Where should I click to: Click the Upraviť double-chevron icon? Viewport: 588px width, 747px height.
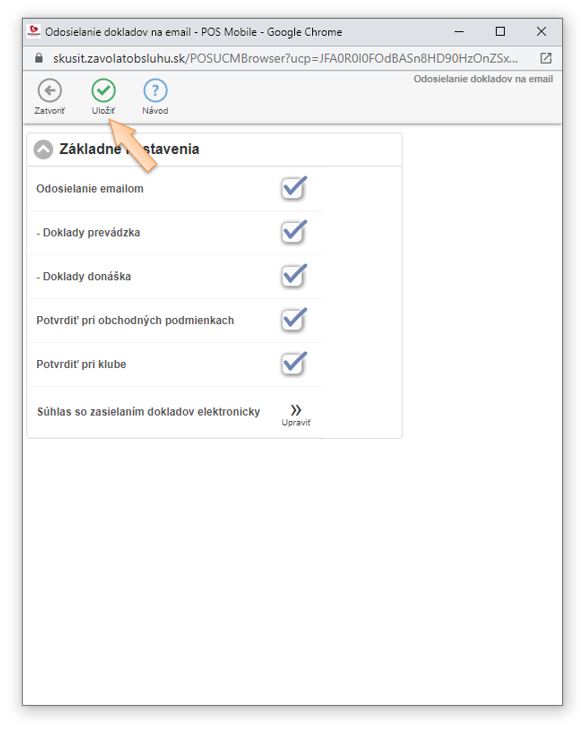296,410
